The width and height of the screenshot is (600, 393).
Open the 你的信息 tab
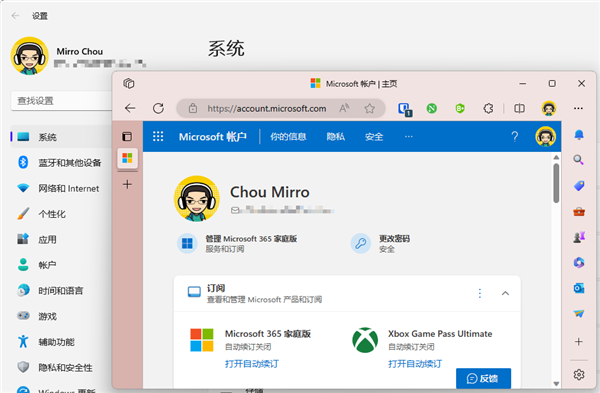coord(288,137)
